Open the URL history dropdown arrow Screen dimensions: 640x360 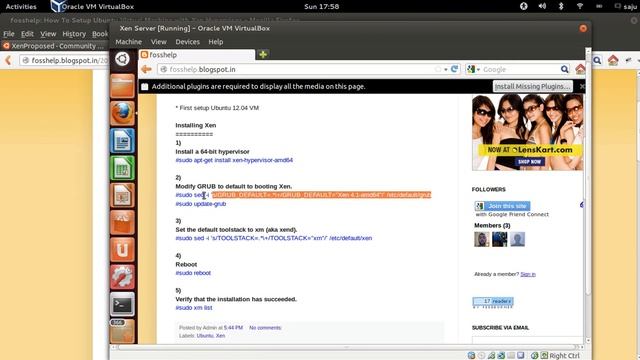tap(446, 69)
